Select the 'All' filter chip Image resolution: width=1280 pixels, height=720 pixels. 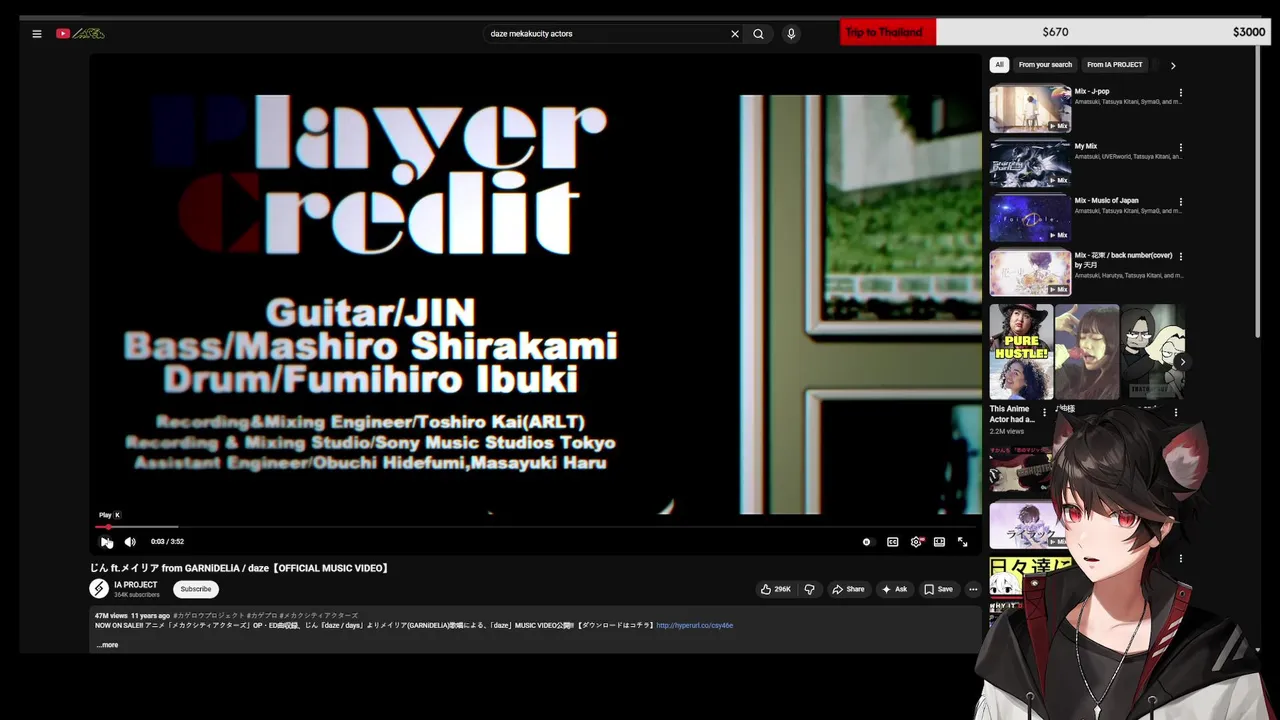[x=999, y=65]
